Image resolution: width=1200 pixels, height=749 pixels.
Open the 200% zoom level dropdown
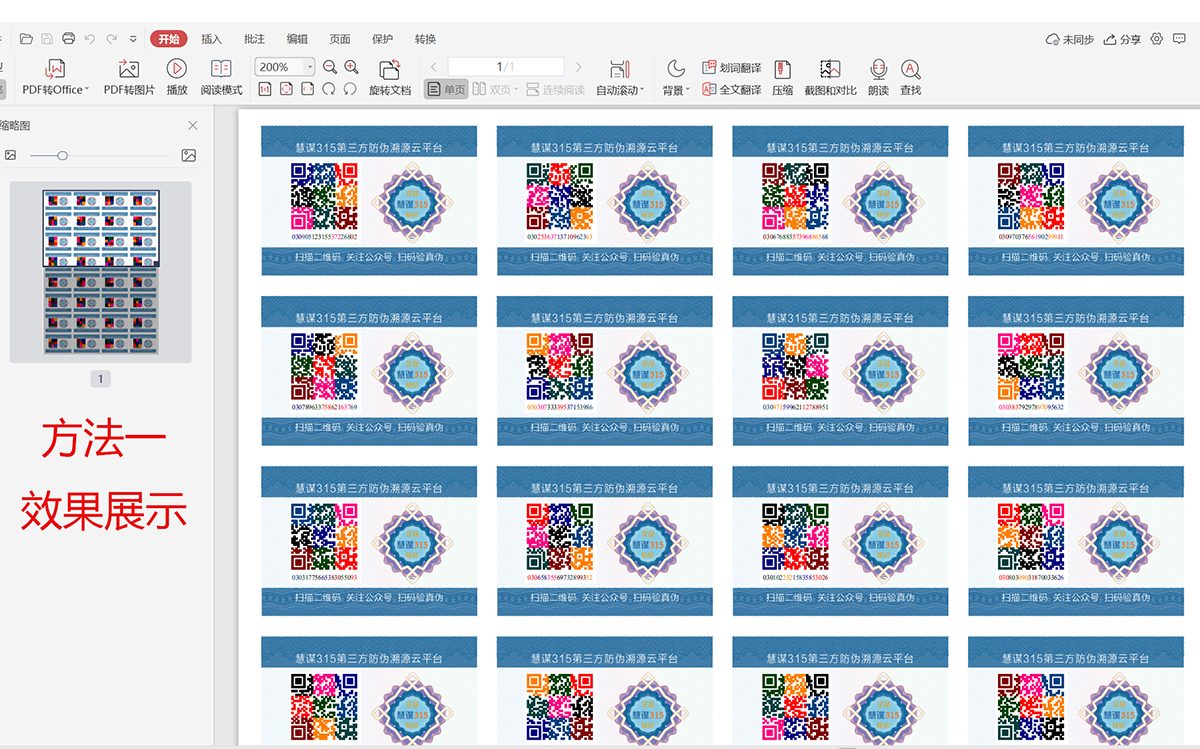pos(309,67)
